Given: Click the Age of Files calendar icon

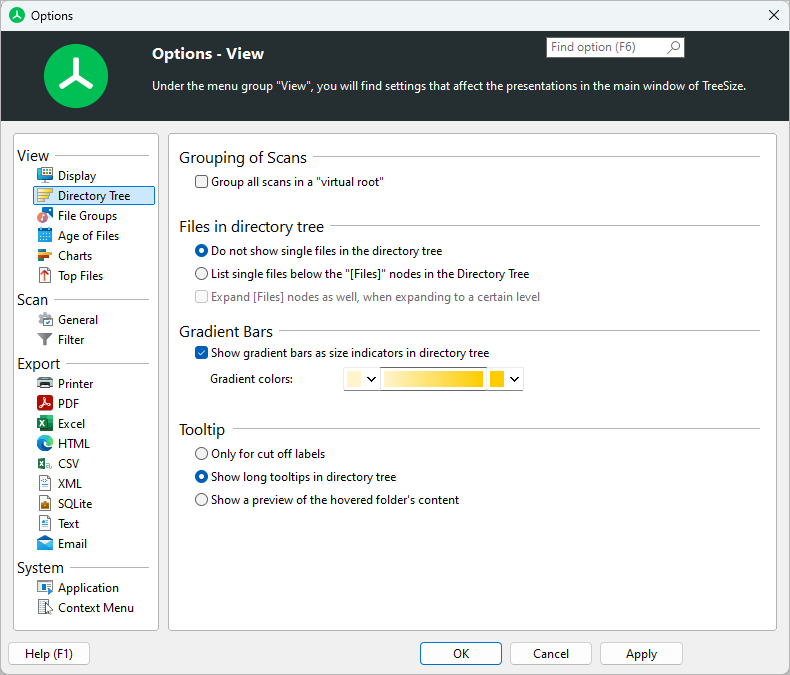Looking at the screenshot, I should tap(45, 235).
